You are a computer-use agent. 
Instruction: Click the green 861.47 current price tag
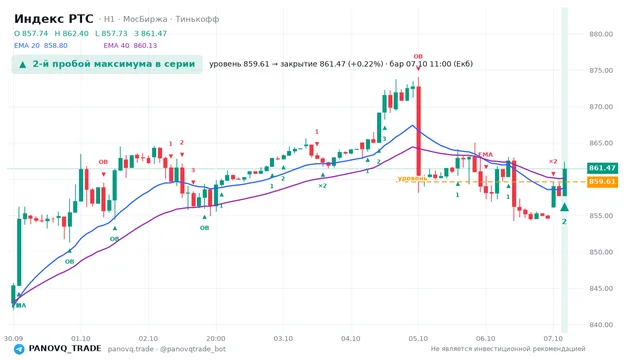[x=602, y=168]
